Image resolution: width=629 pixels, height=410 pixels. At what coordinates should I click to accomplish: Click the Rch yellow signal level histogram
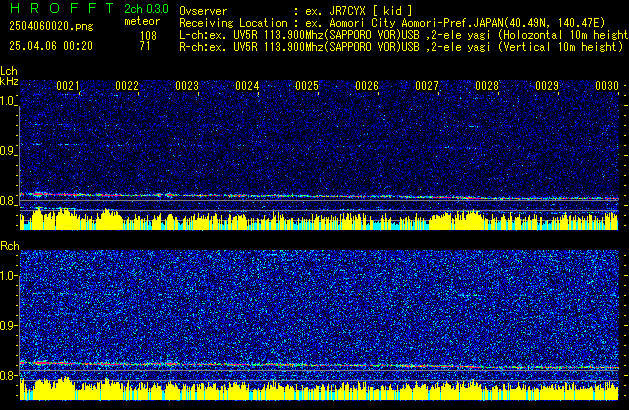point(319,389)
